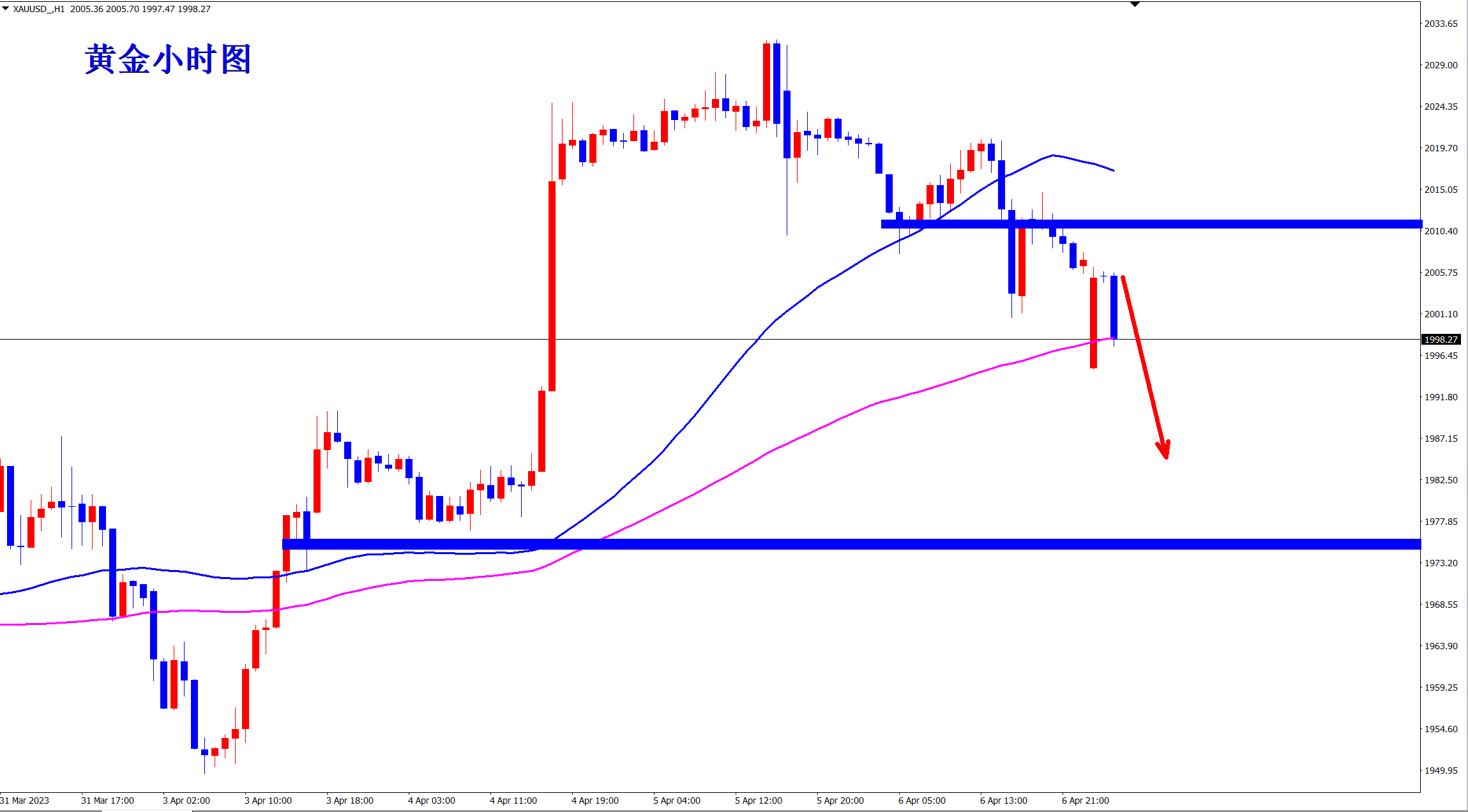This screenshot has width=1468, height=812.
Task: Click the tall red candle rising on 4 Apr
Action: tap(552, 287)
